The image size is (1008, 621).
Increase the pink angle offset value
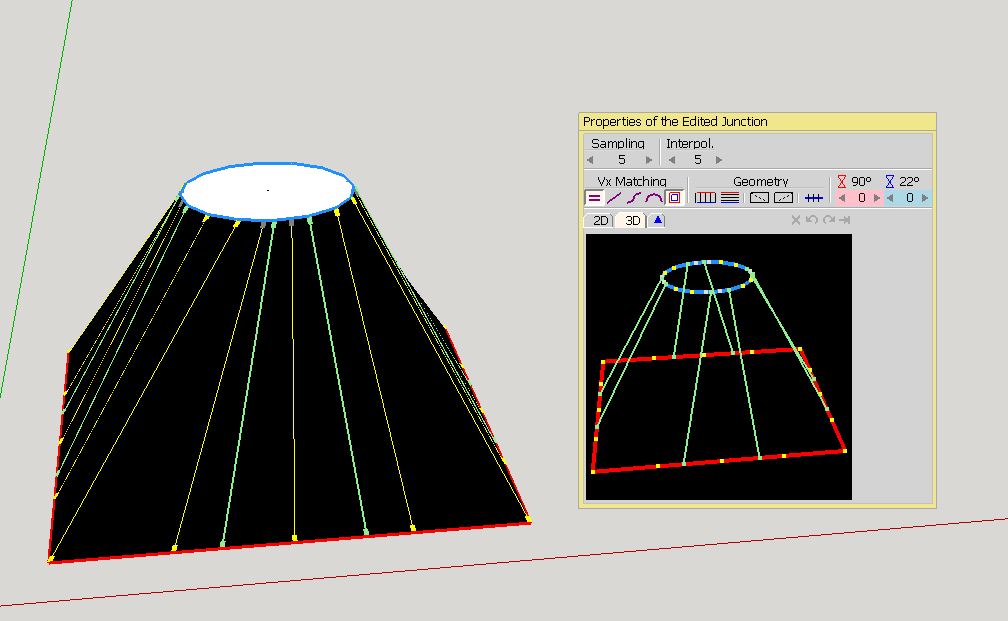877,198
